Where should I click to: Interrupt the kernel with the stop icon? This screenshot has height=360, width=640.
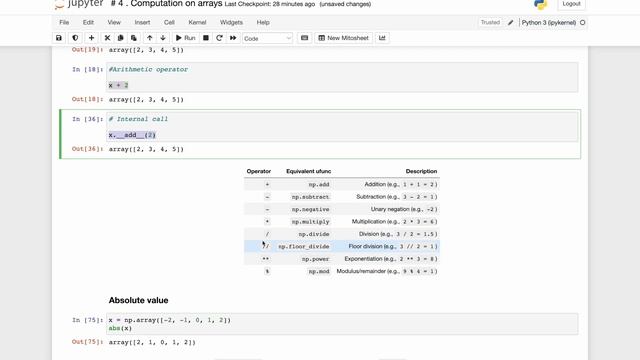[206, 38]
